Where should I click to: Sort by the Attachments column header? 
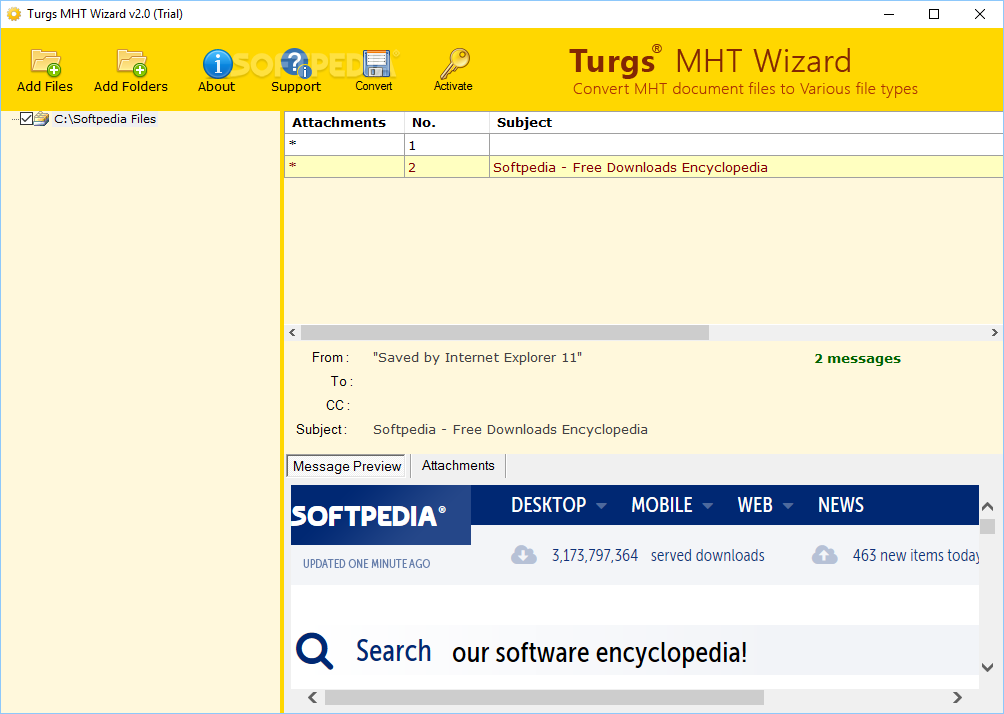point(344,122)
